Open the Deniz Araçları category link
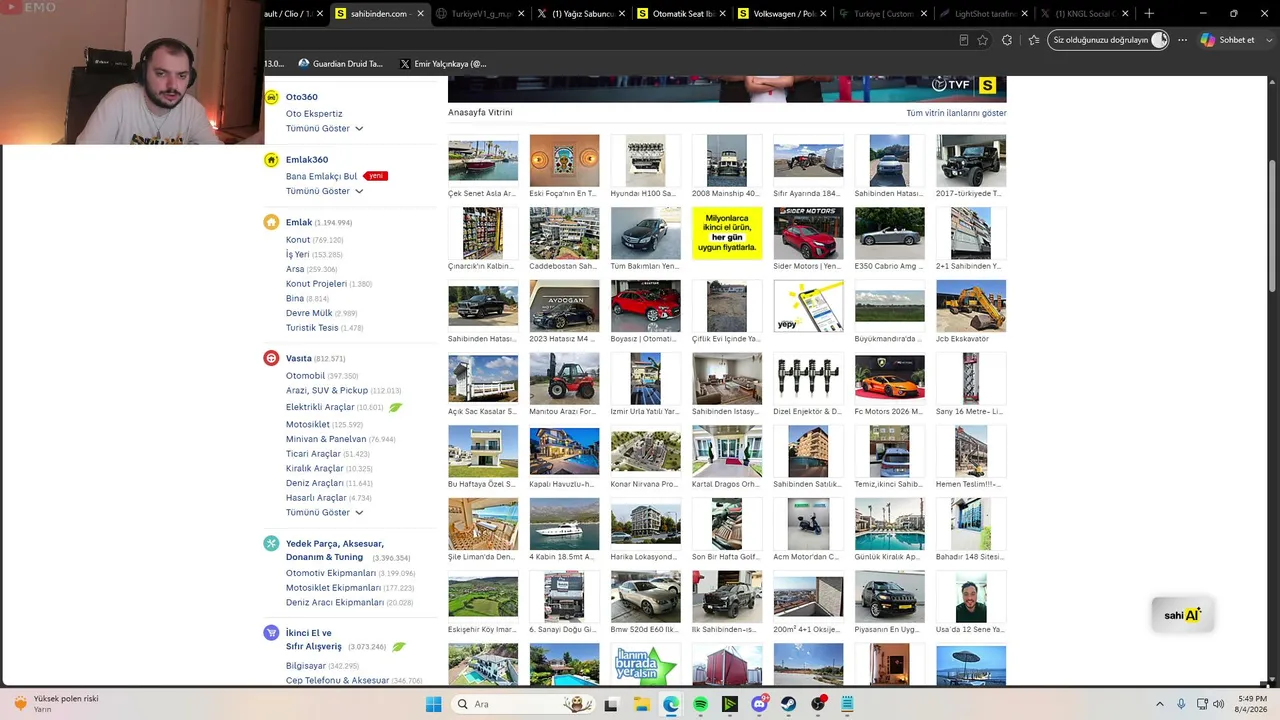The image size is (1280, 720). click(x=315, y=483)
